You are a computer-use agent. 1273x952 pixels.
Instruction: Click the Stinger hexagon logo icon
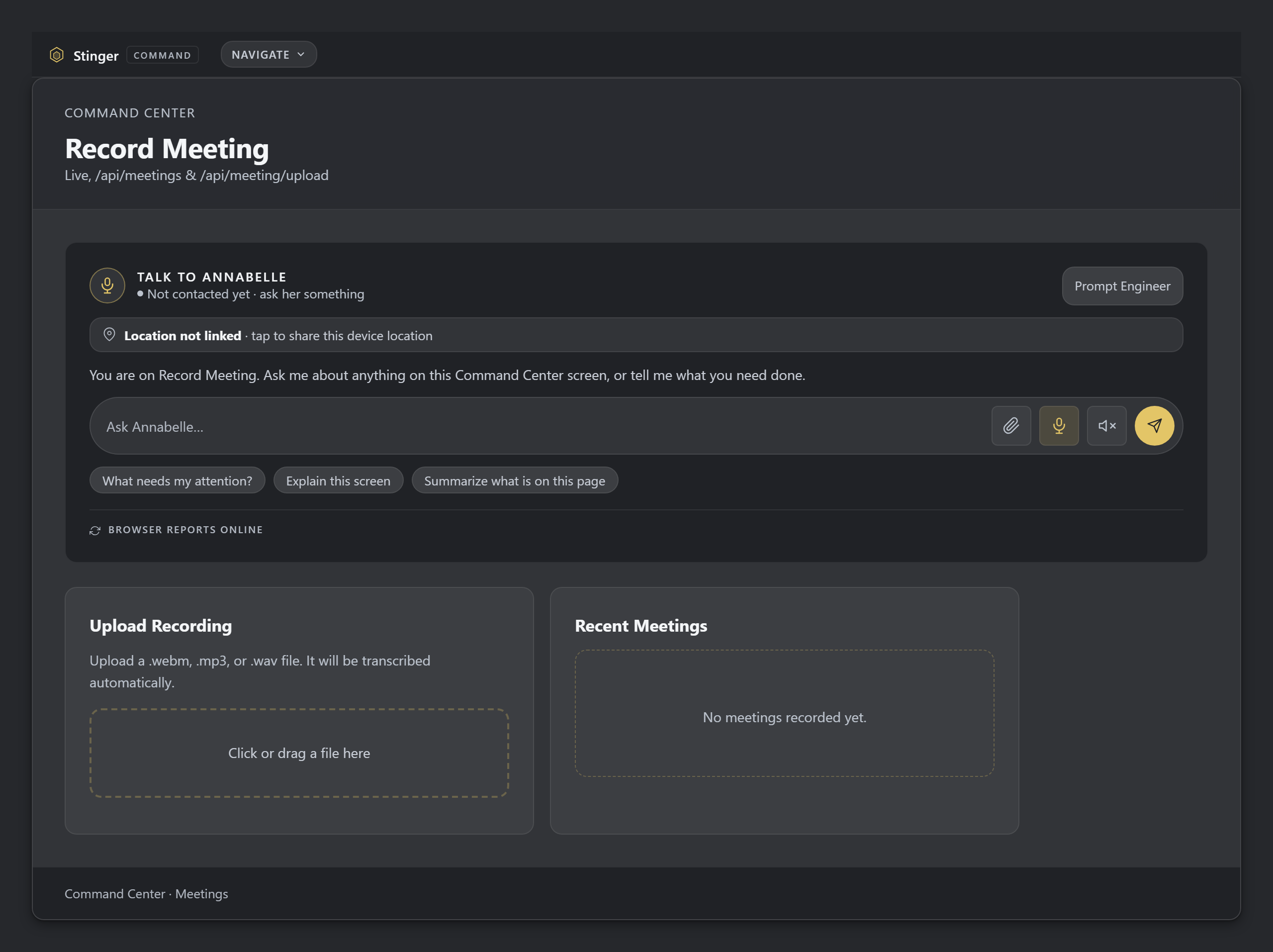coord(56,55)
